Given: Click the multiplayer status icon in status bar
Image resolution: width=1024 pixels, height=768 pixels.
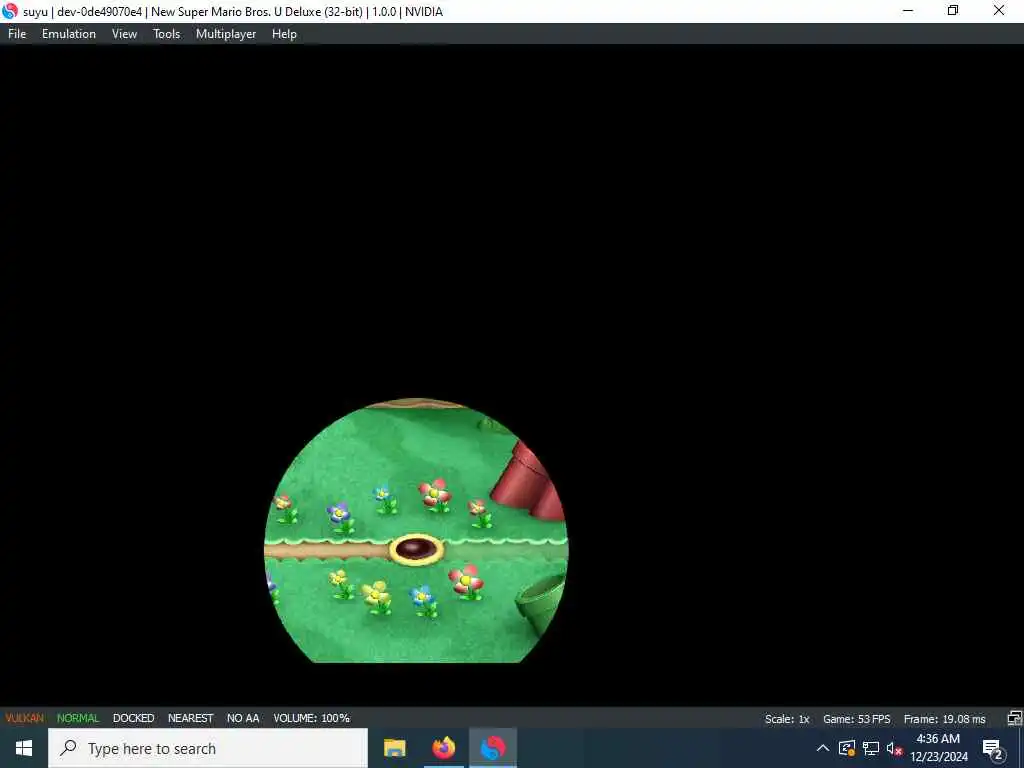Looking at the screenshot, I should [x=1014, y=718].
